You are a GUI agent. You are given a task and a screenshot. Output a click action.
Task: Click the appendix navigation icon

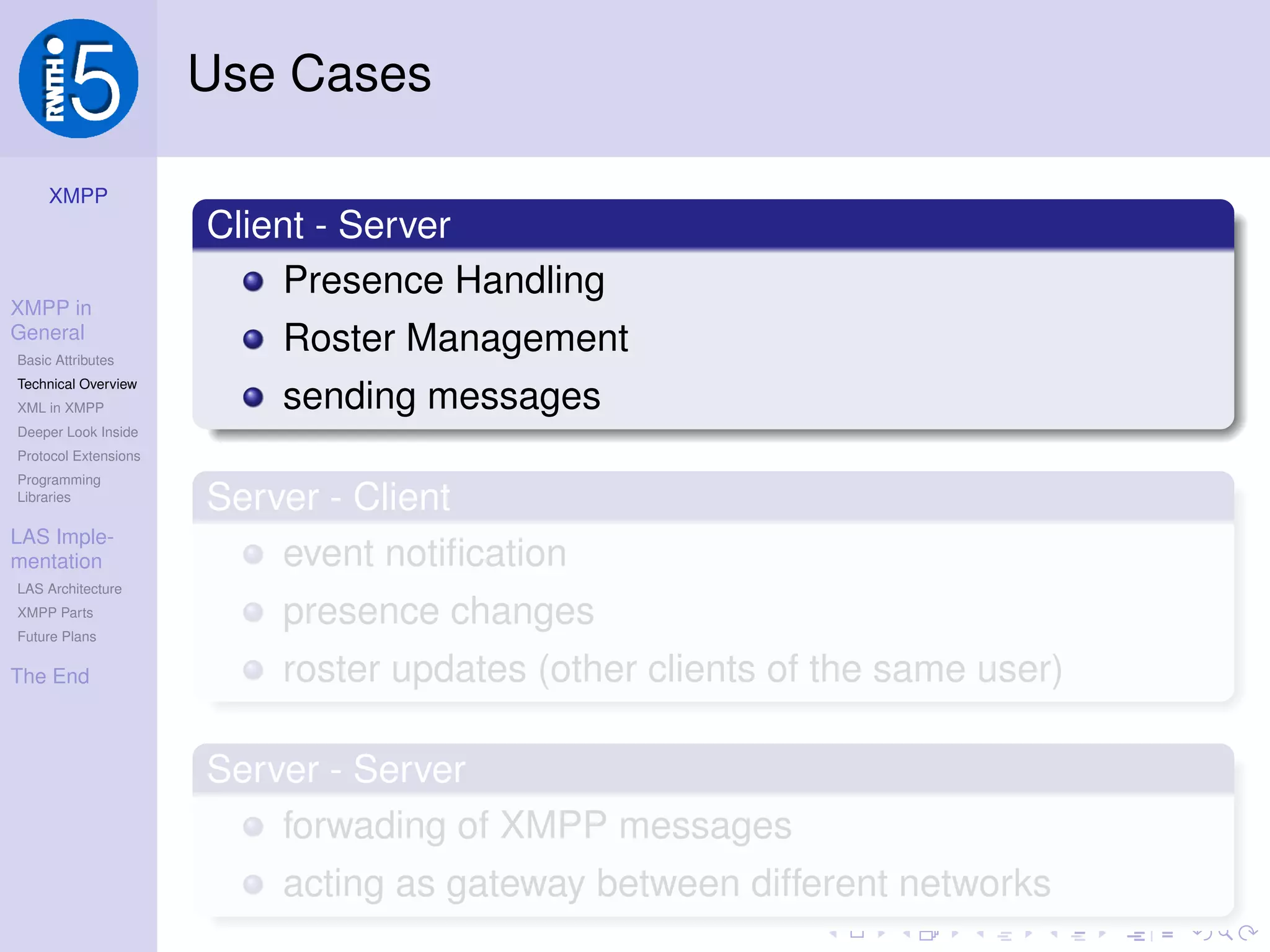pos(1168,935)
